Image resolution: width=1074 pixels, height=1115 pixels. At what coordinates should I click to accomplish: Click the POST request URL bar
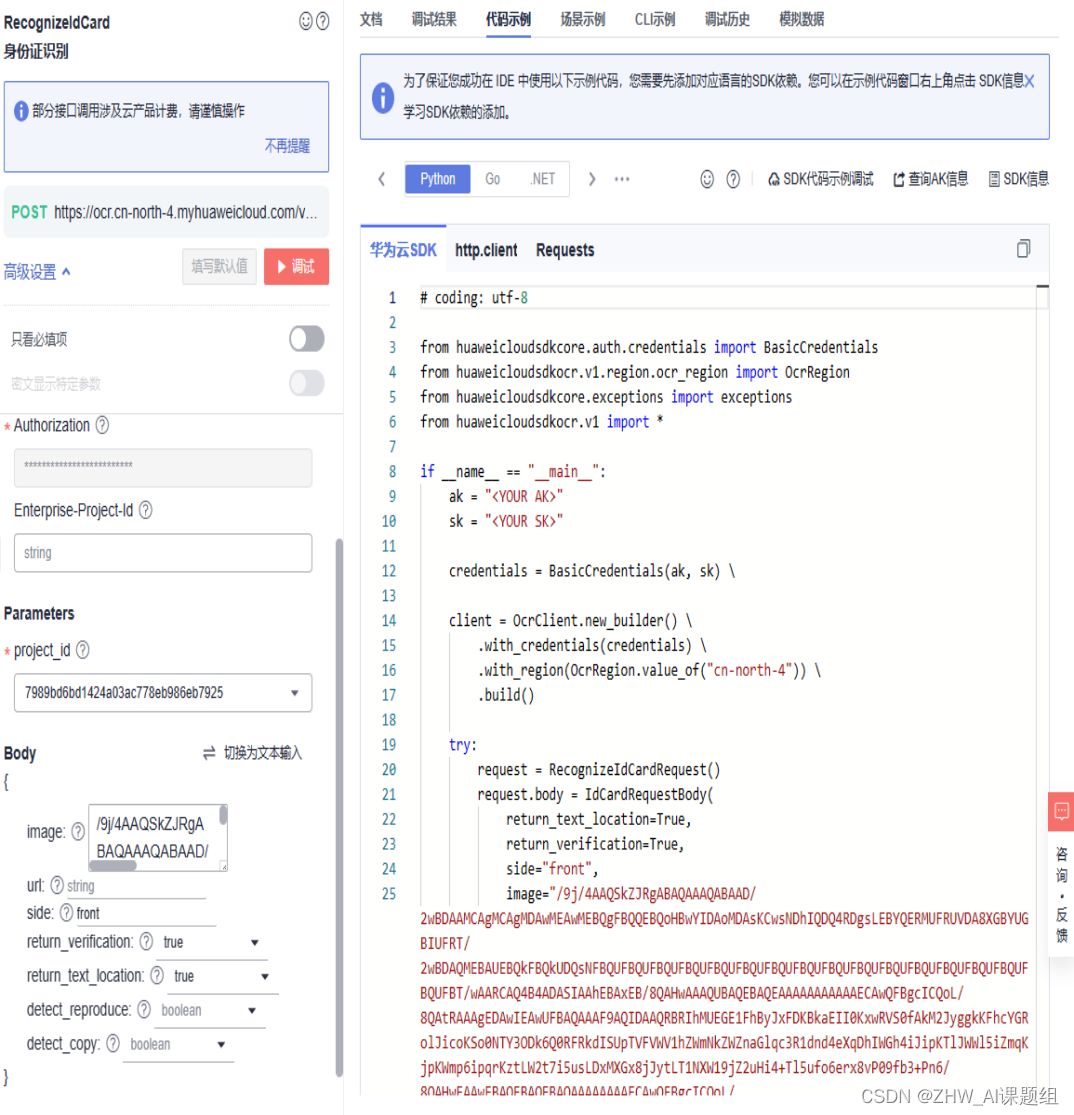click(x=166, y=212)
